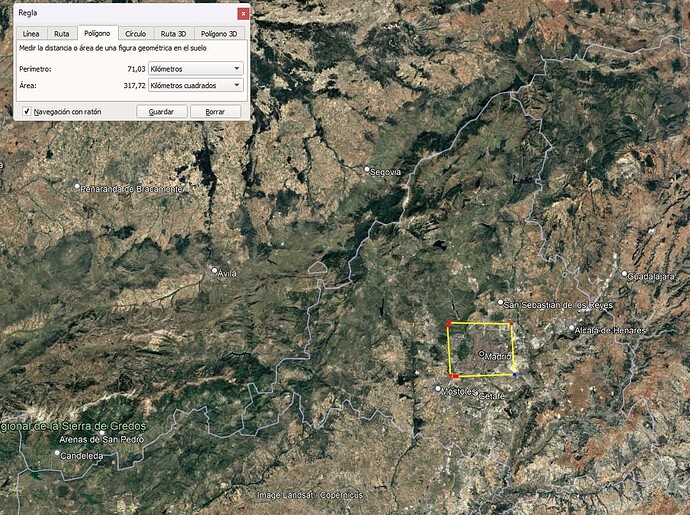Image resolution: width=690 pixels, height=515 pixels.
Task: Toggle the Navegación con ratón checkbox
Action: point(26,112)
